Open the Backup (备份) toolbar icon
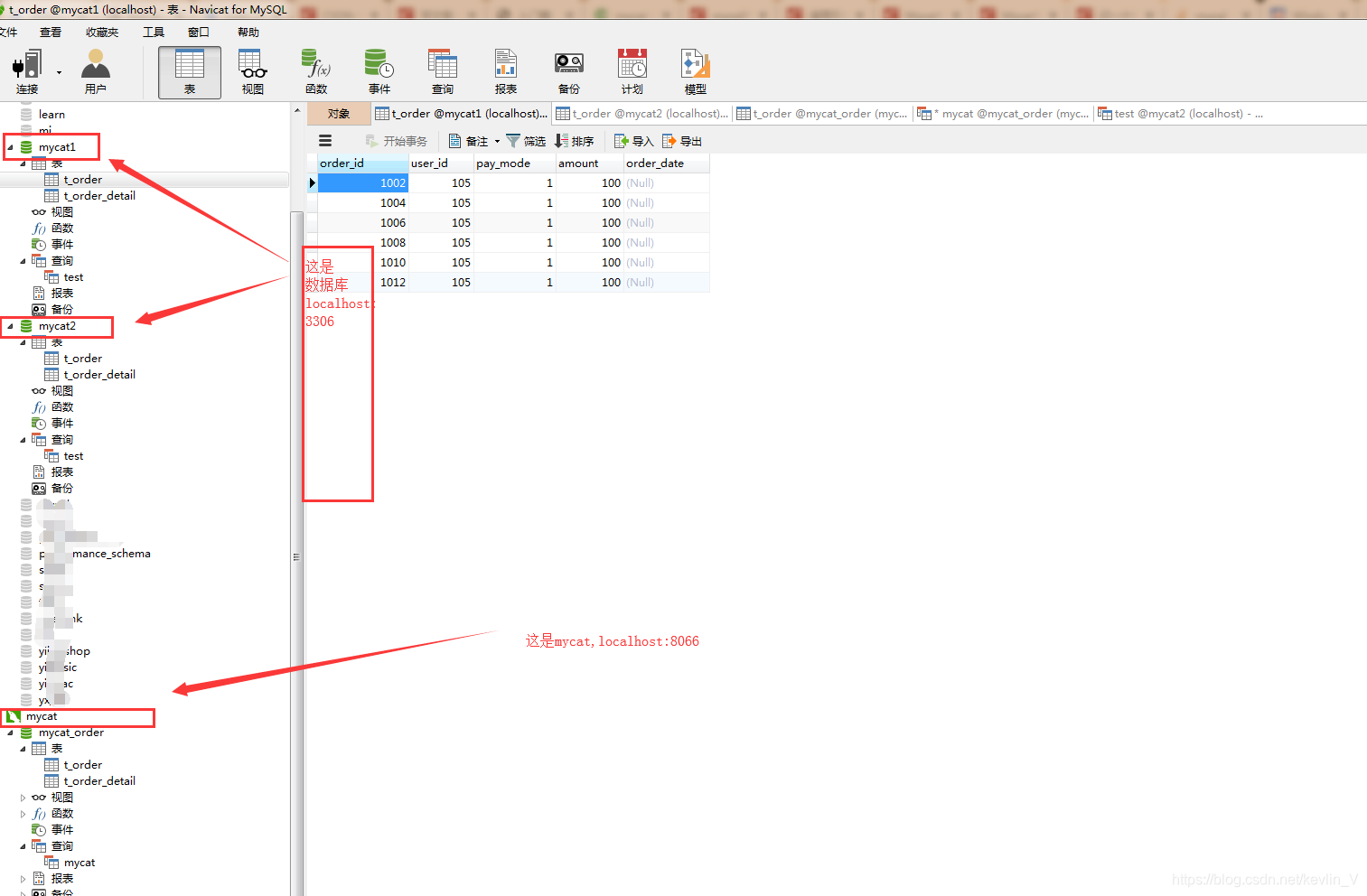1367x896 pixels. (x=569, y=72)
